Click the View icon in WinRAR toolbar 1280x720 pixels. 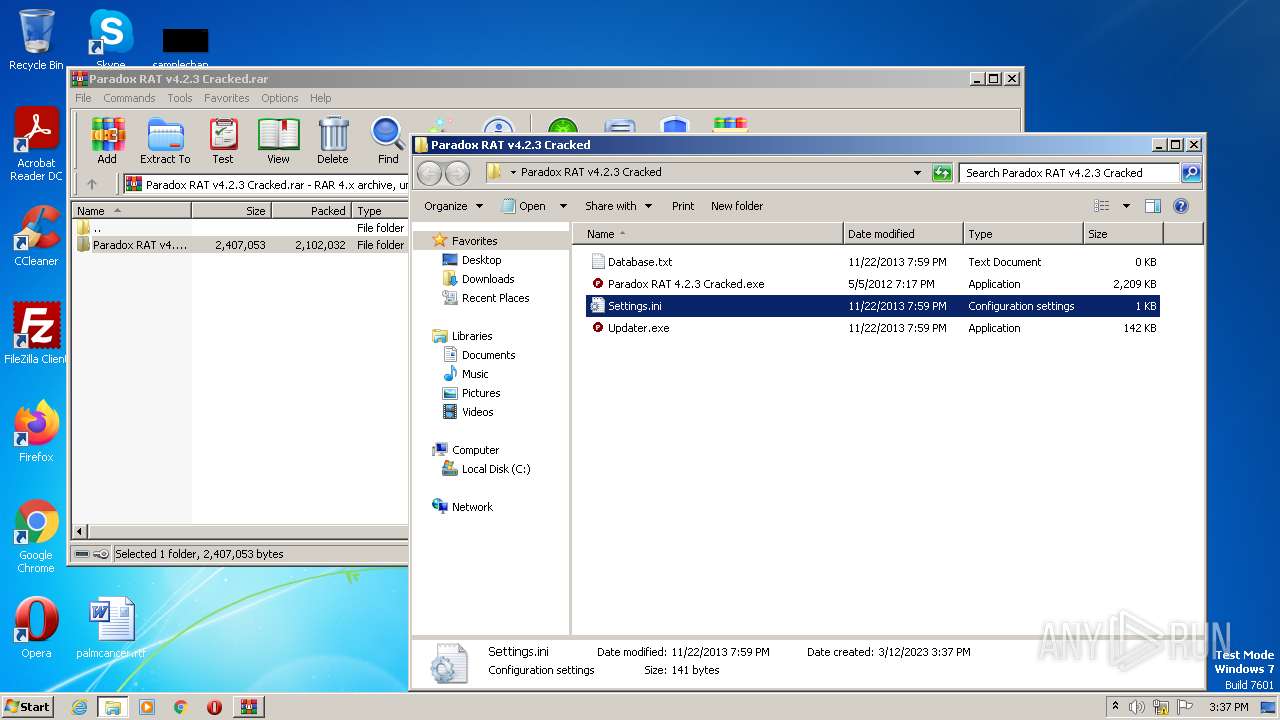pos(278,140)
